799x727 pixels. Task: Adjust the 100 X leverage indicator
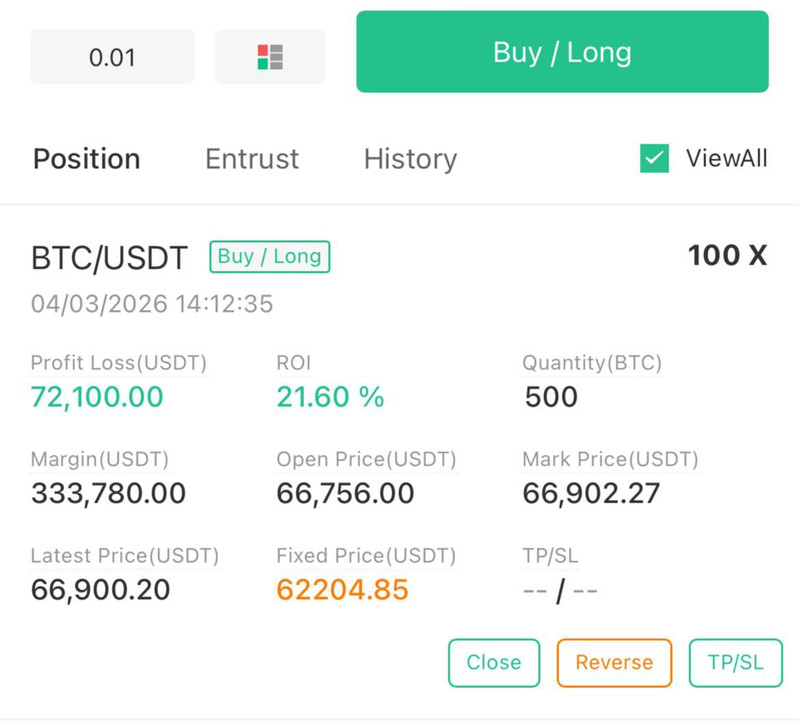pos(727,256)
